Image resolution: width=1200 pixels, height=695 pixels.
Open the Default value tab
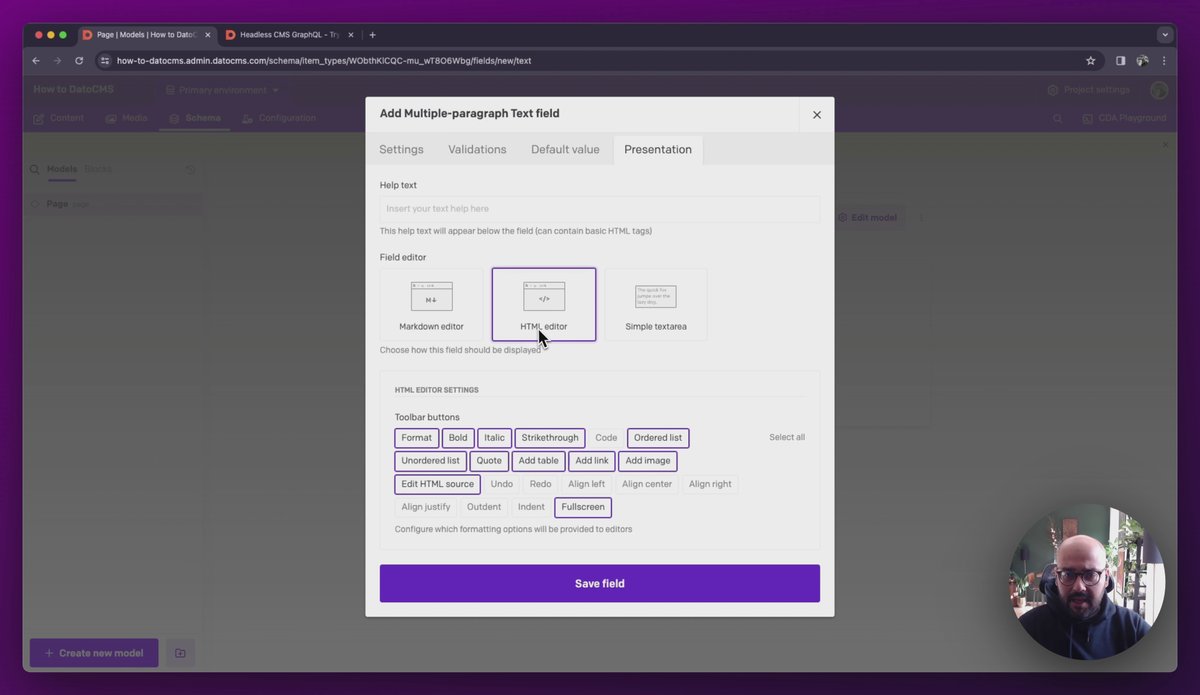(x=565, y=150)
